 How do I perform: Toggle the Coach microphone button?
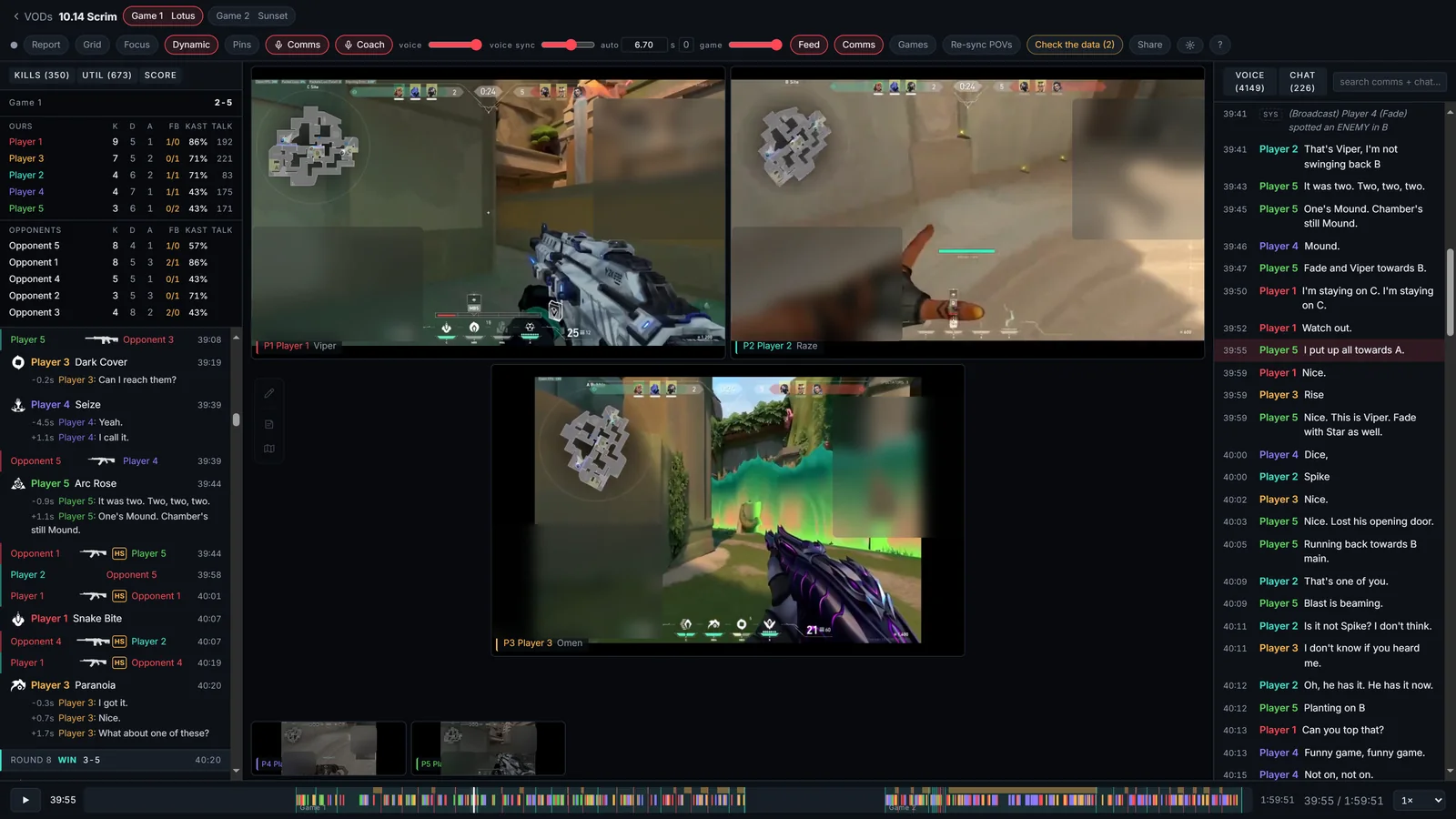pyautogui.click(x=364, y=45)
